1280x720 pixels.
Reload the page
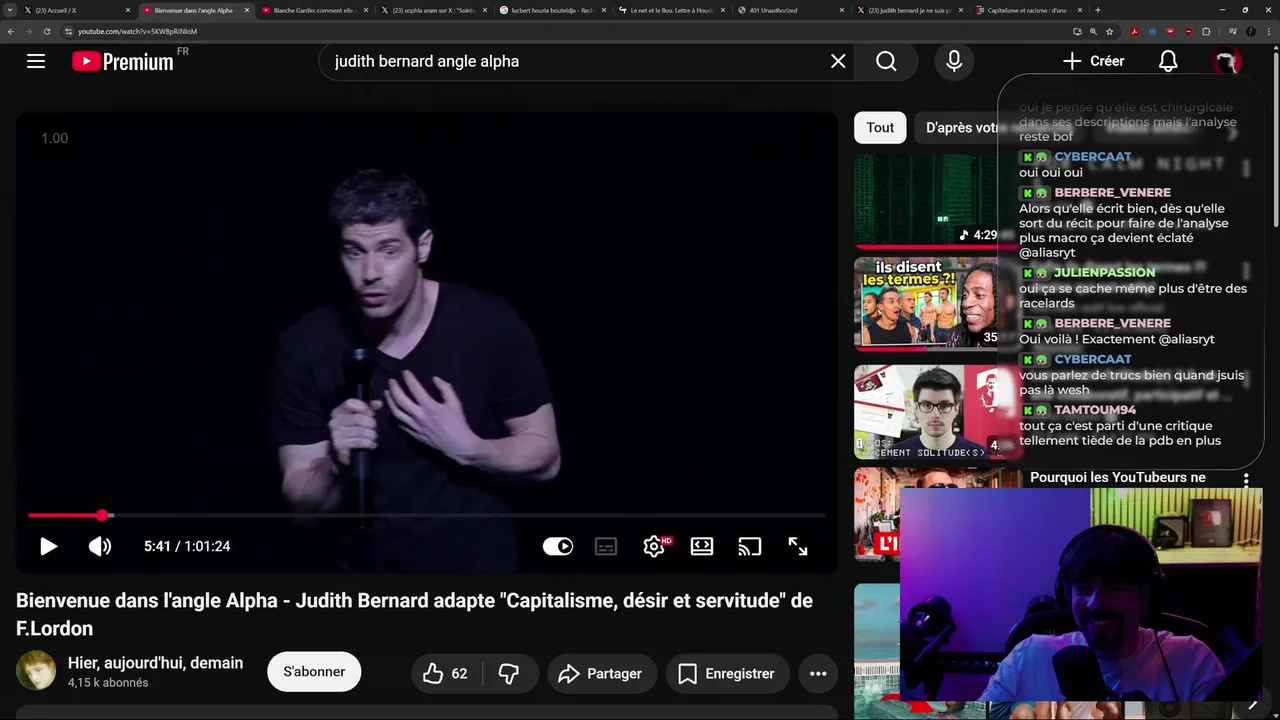tap(46, 31)
